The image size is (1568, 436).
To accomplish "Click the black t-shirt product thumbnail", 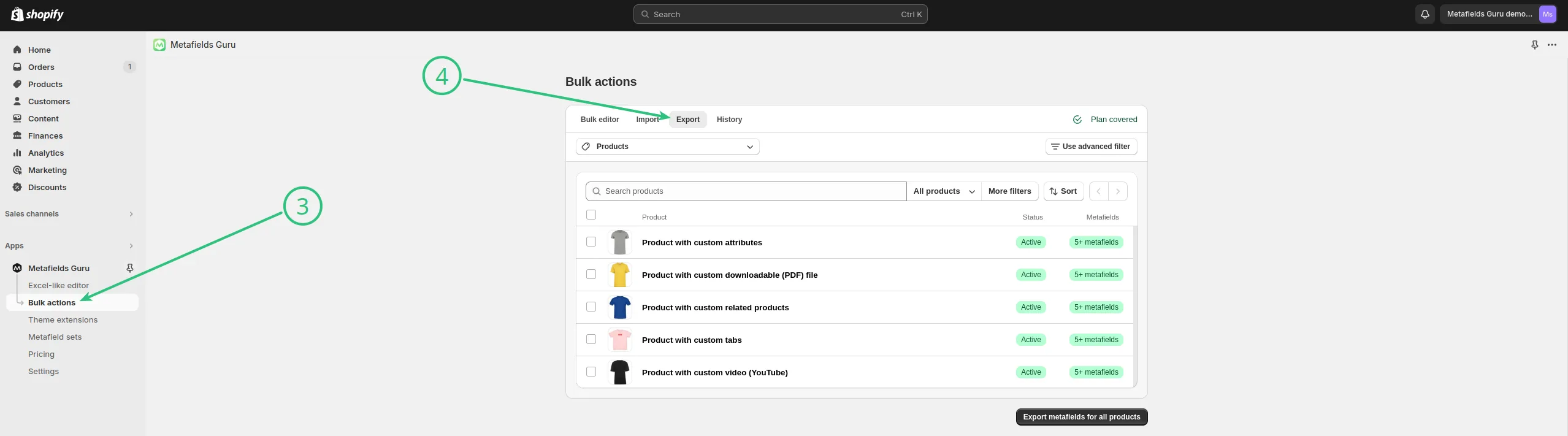I will (x=619, y=372).
